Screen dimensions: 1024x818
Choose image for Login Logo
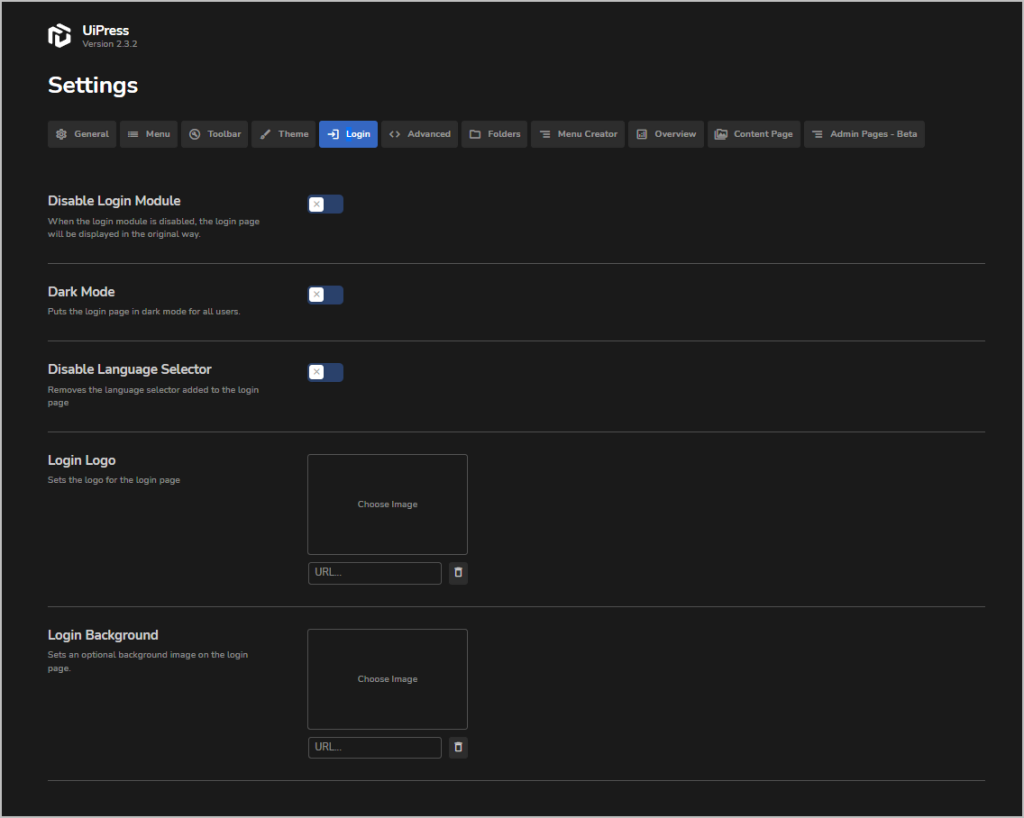pyautogui.click(x=387, y=504)
